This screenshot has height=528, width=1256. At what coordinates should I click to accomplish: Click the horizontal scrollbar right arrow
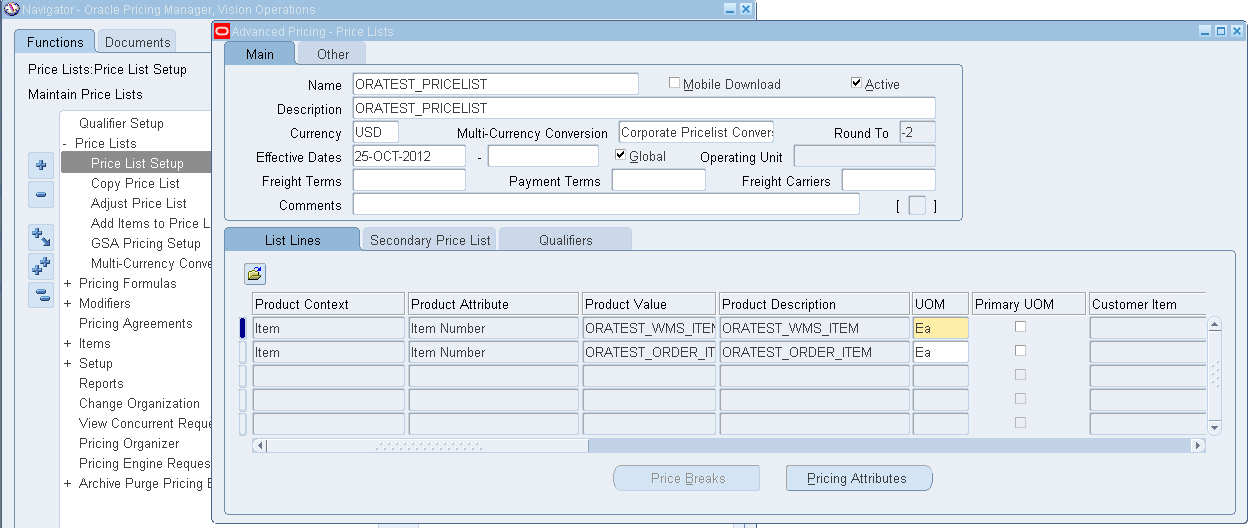pos(1199,446)
